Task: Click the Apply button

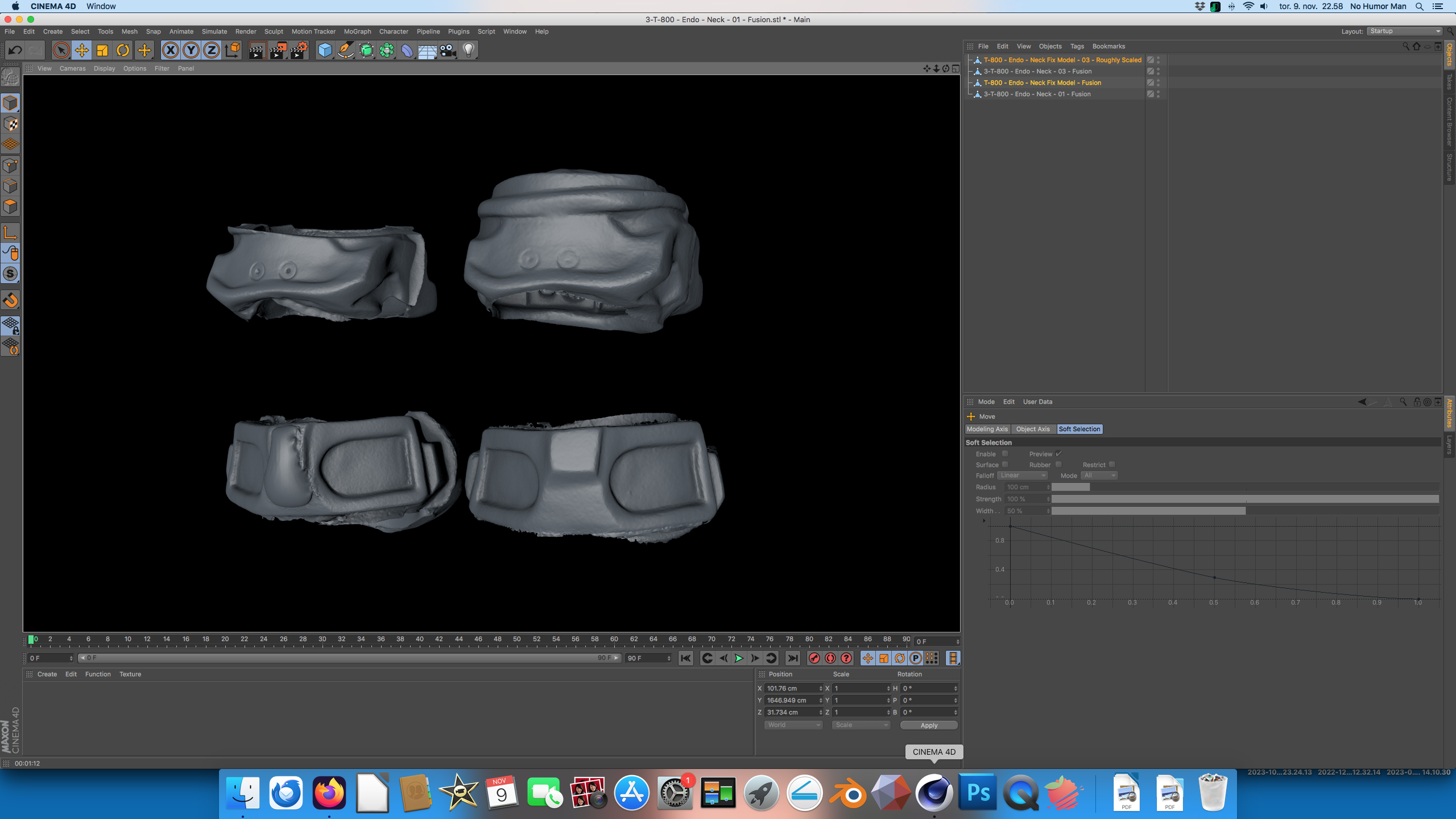Action: [x=929, y=725]
